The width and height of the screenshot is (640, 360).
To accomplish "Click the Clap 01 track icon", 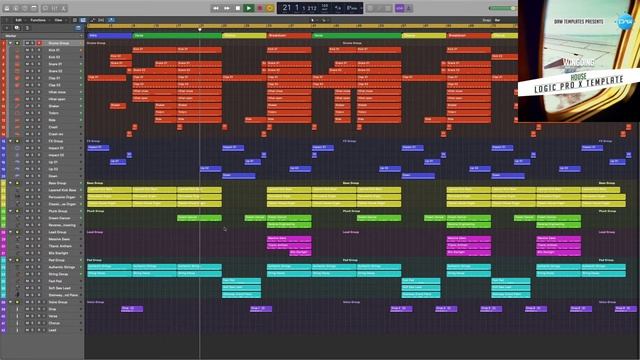I will 17,78.
